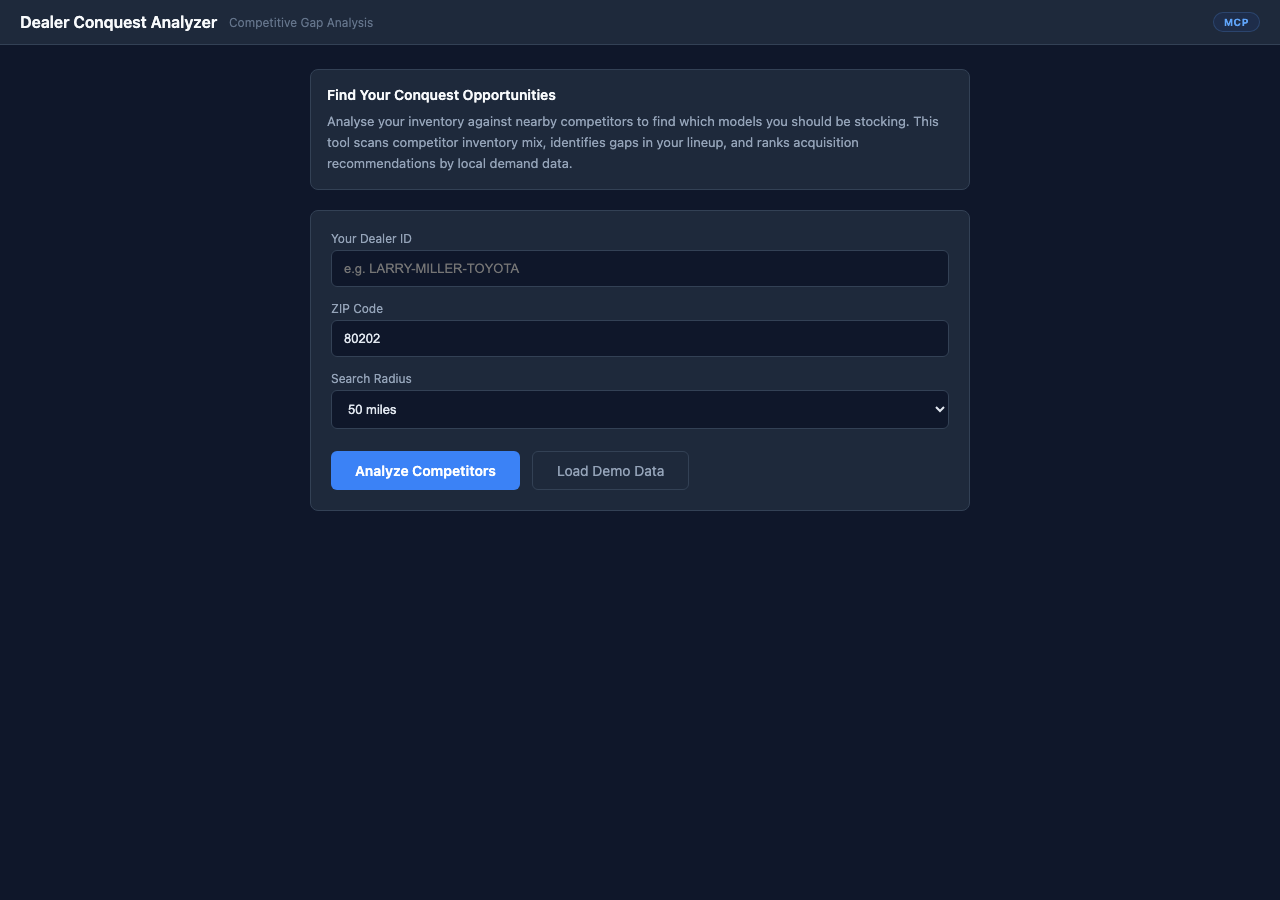Click the MCP badge in the header

[1236, 21]
